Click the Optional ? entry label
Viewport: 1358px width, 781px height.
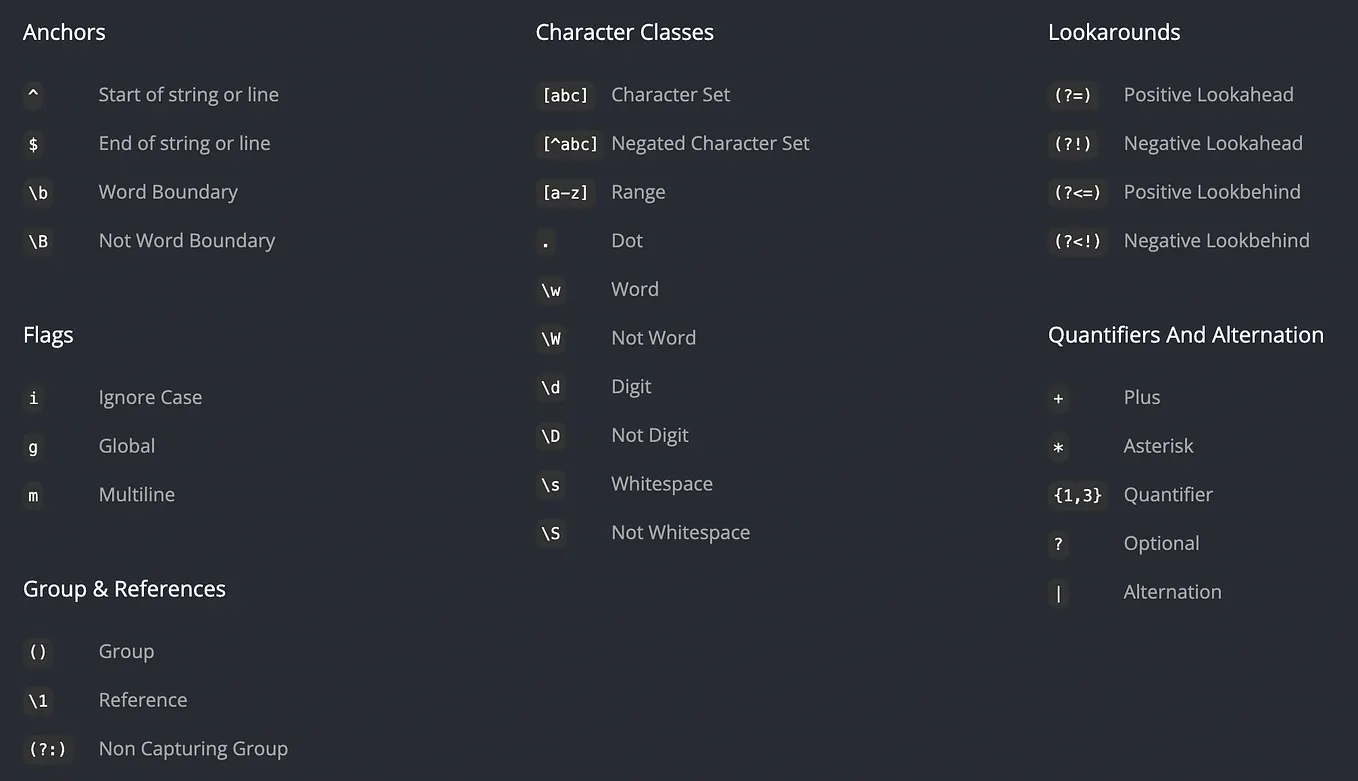[1161, 544]
